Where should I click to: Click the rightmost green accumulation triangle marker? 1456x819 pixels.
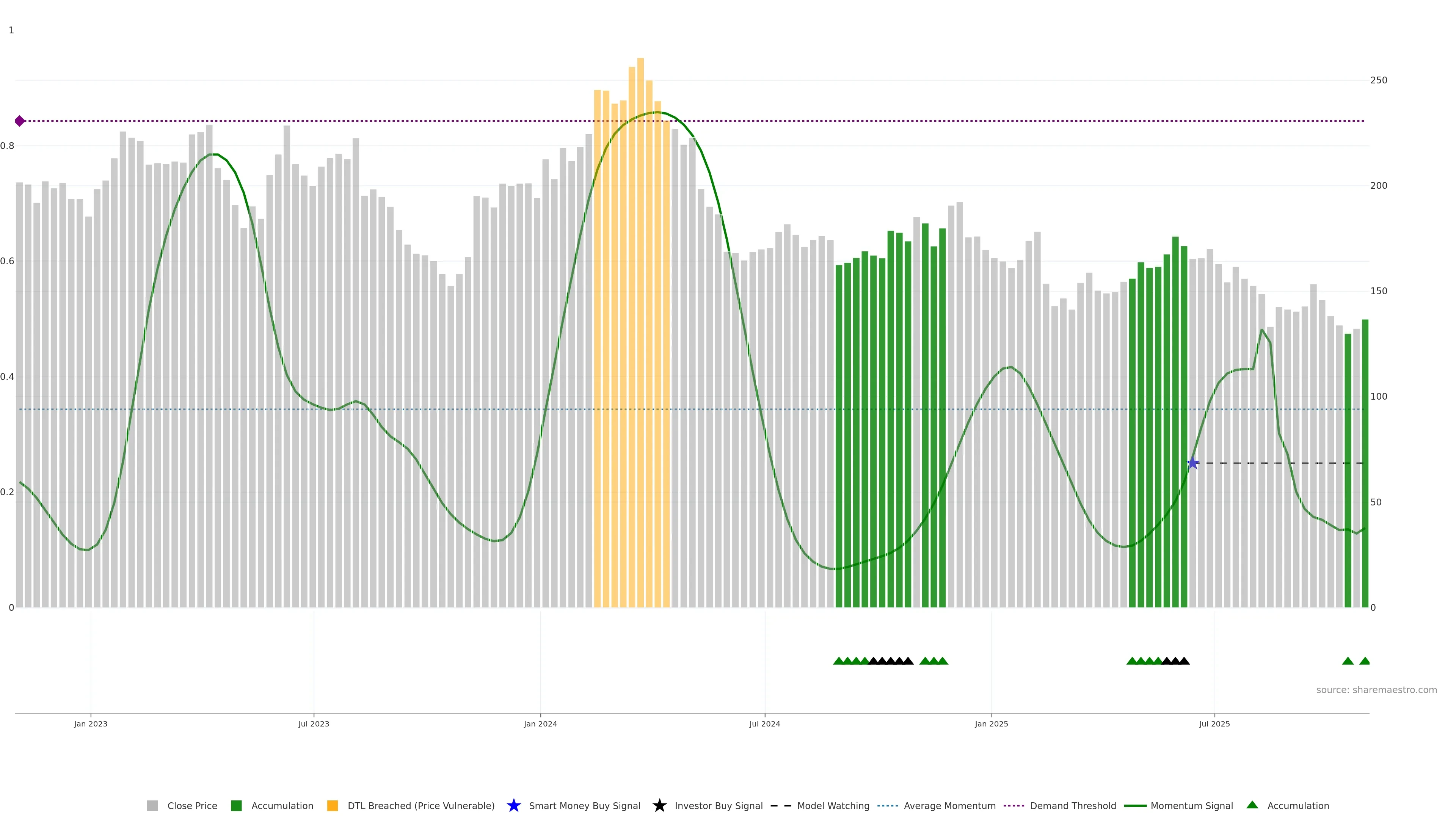[x=1365, y=661]
